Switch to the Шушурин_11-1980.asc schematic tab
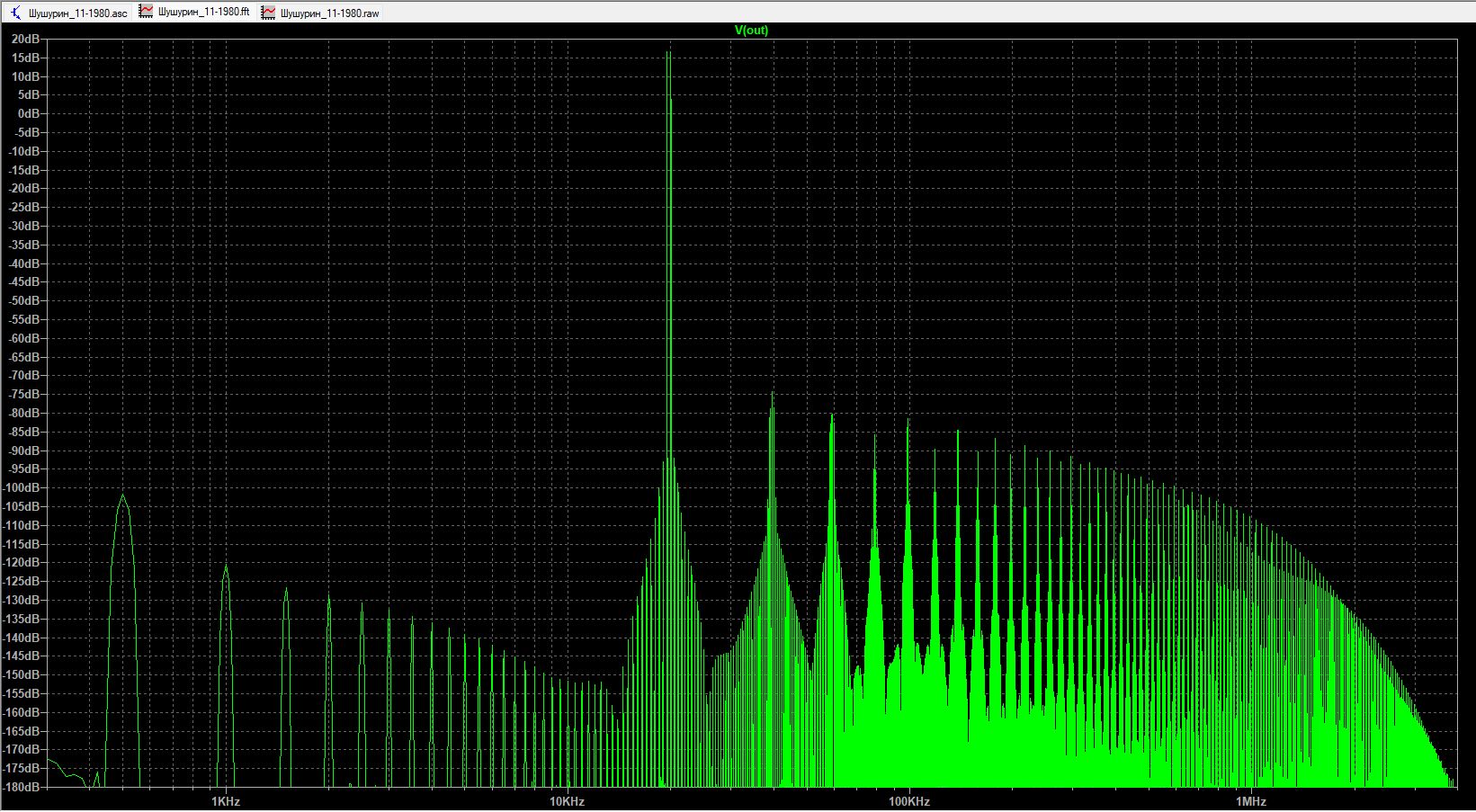 69,13
